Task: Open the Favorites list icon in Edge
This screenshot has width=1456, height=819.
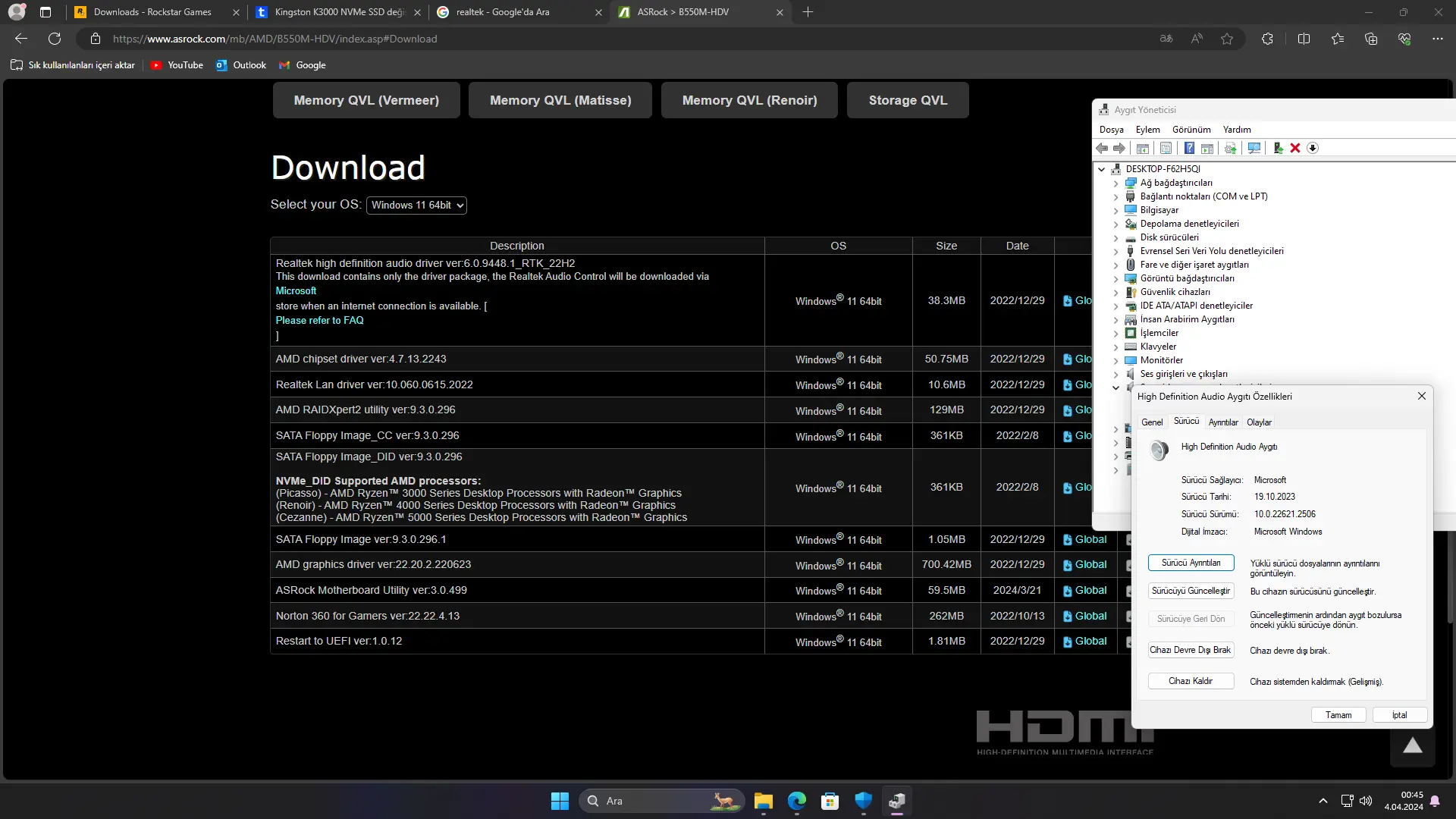Action: (1338, 39)
